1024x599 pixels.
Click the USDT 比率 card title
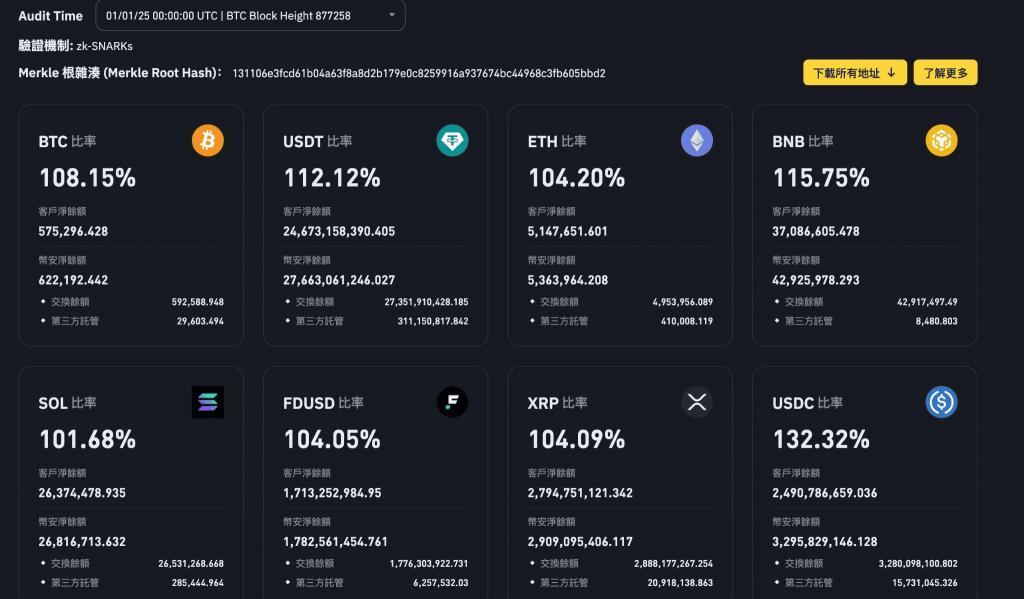tap(317, 141)
